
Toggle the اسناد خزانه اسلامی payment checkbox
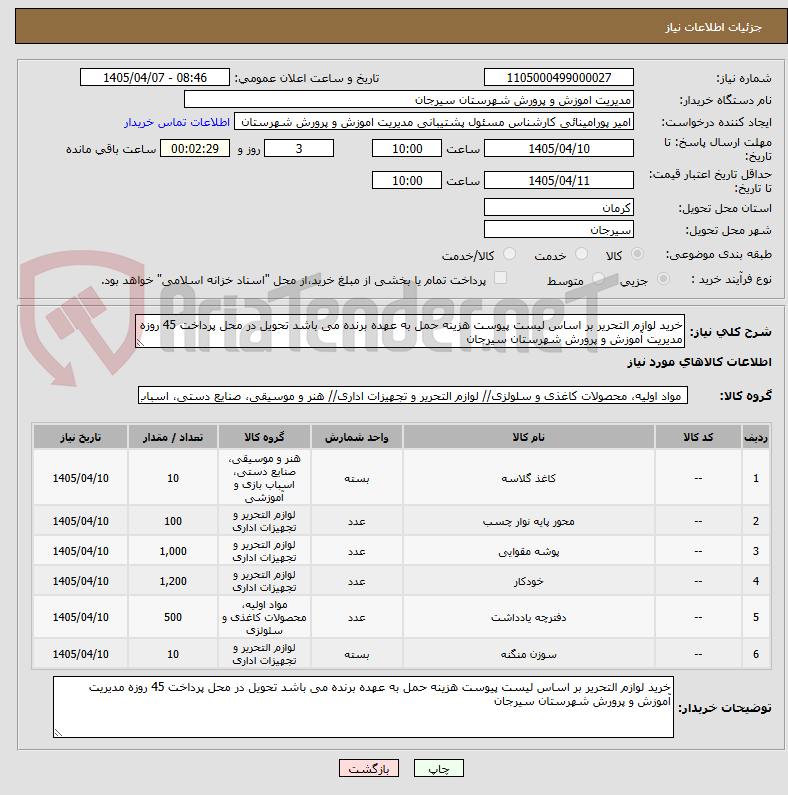pos(500,278)
